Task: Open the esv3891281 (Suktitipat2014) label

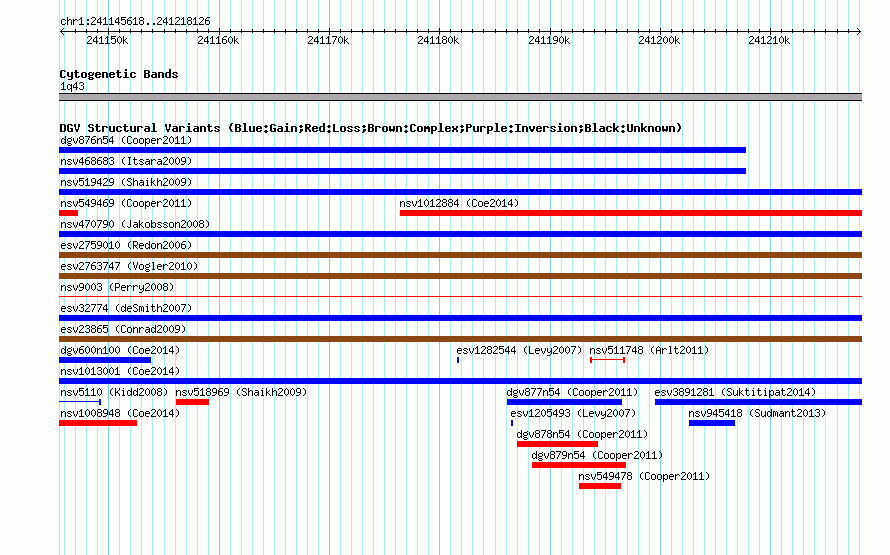Action: point(735,392)
